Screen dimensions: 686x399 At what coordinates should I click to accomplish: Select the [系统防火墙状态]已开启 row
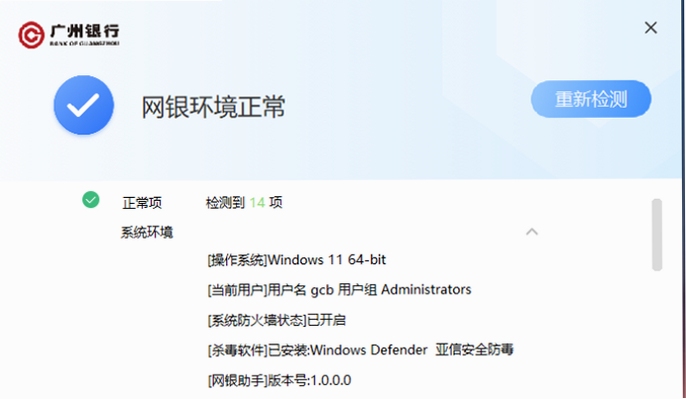(276, 320)
